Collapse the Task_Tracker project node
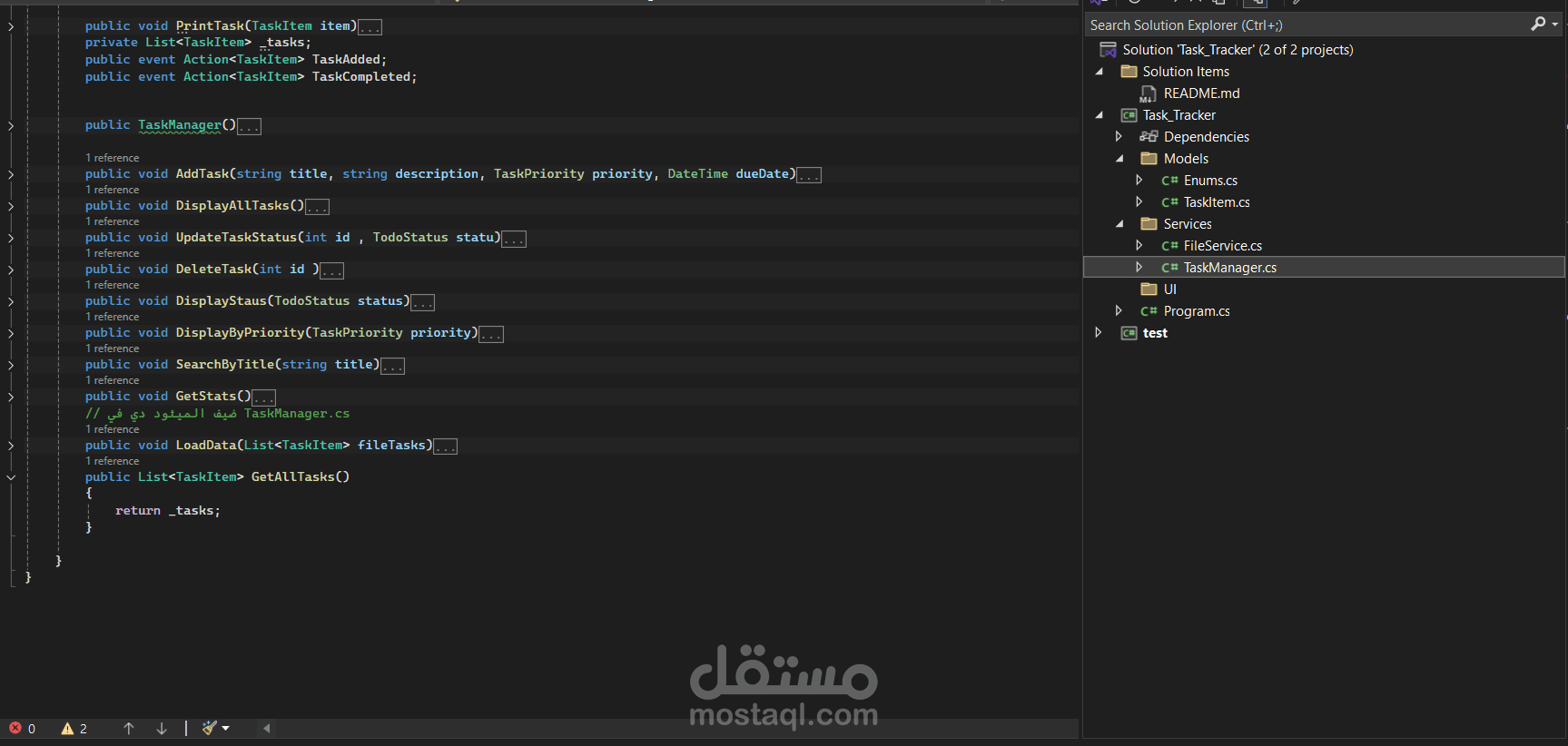Screen dimensions: 1568x746 1100,115
